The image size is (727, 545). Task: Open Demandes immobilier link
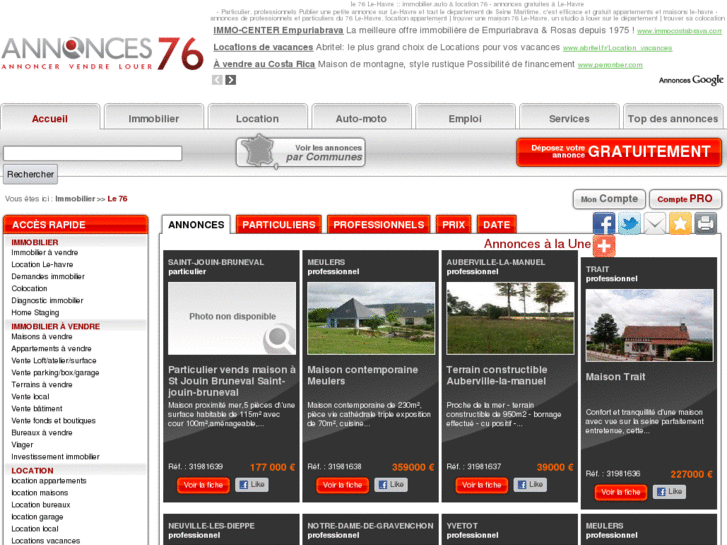[48, 276]
